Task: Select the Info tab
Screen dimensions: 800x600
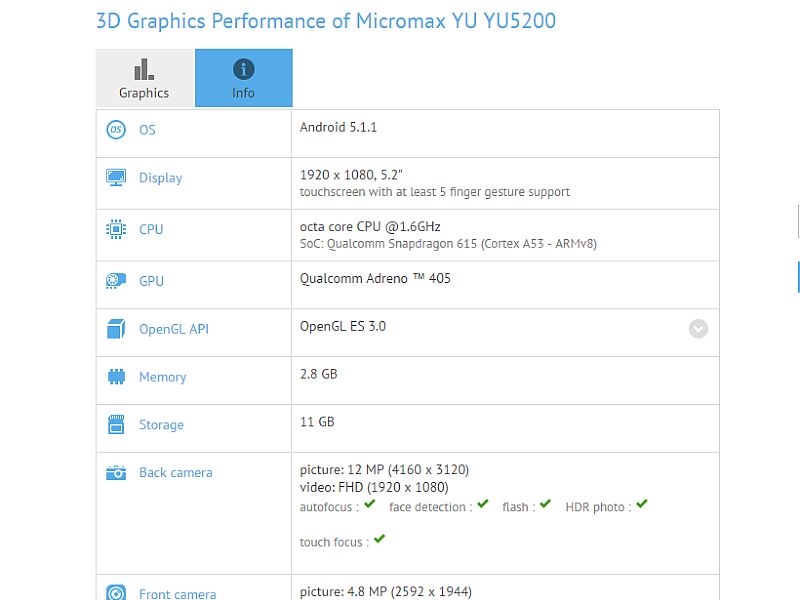Action: coord(243,78)
